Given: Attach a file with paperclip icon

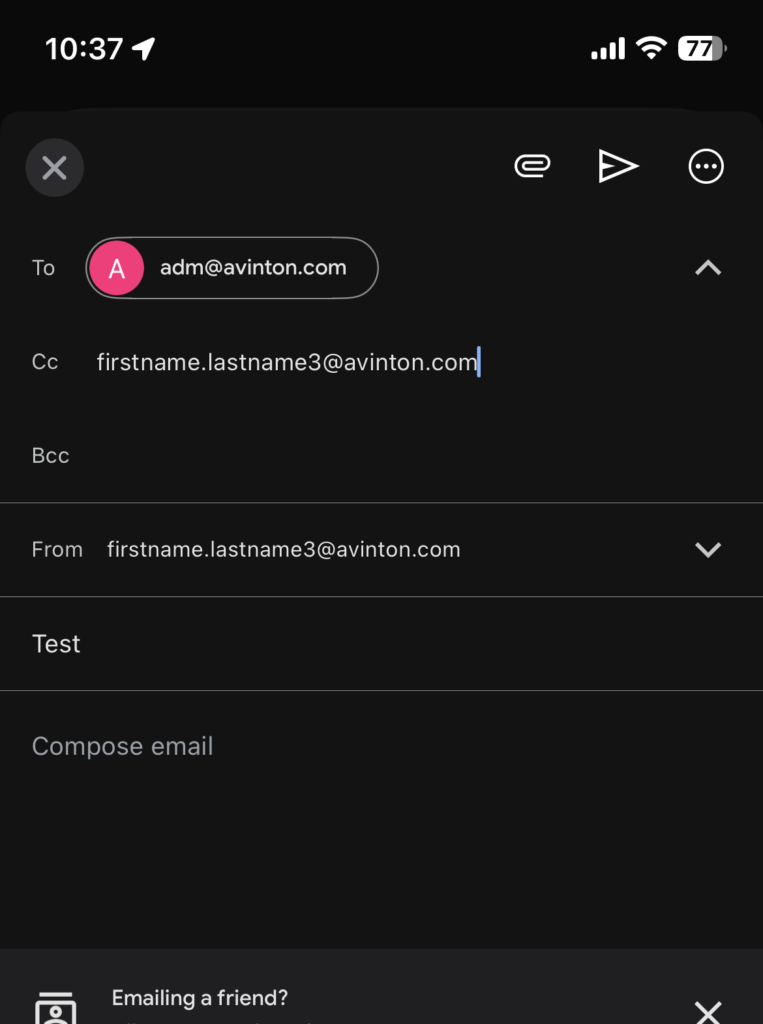Looking at the screenshot, I should [532, 167].
